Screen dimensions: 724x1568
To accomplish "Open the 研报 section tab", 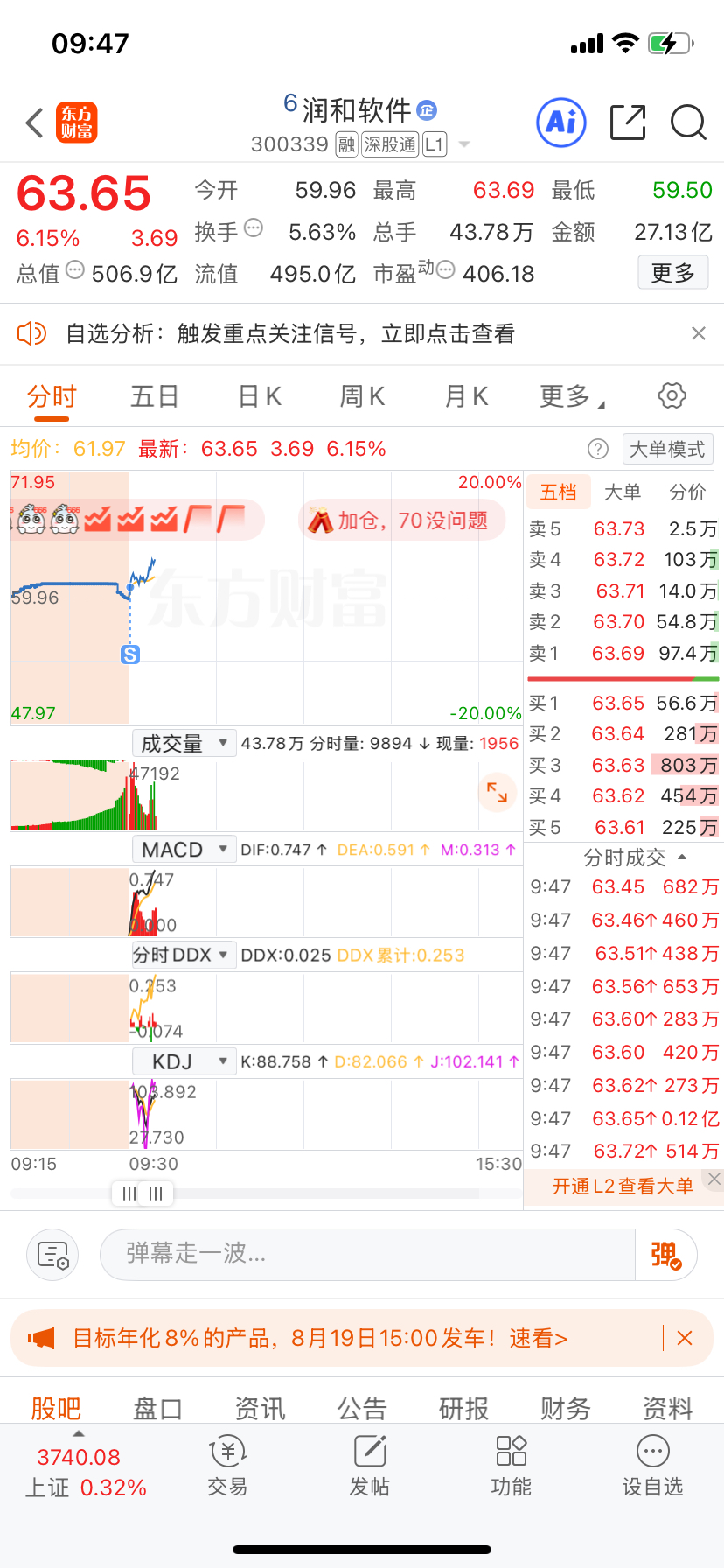I will click(x=463, y=1408).
